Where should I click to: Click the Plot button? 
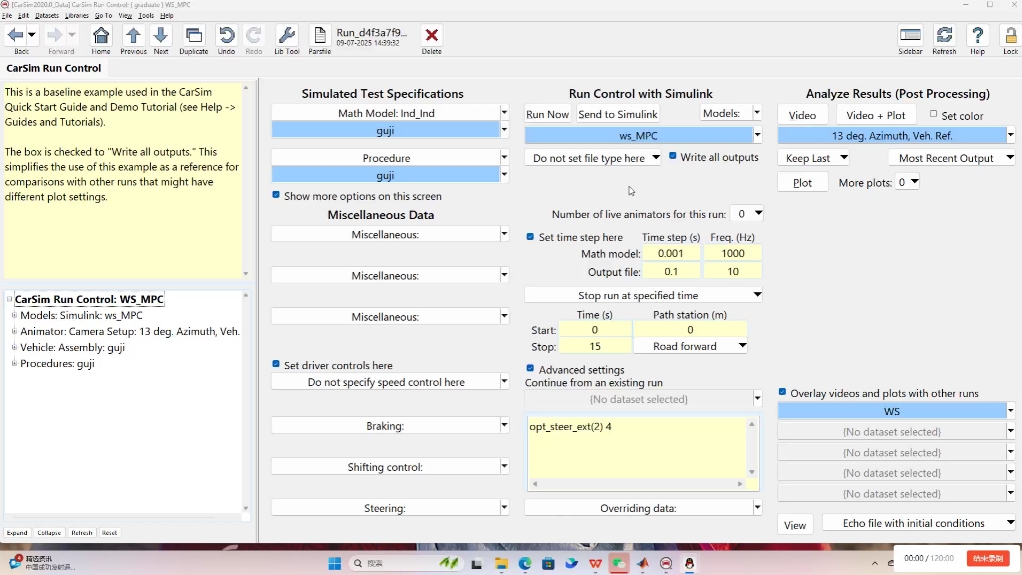(802, 183)
